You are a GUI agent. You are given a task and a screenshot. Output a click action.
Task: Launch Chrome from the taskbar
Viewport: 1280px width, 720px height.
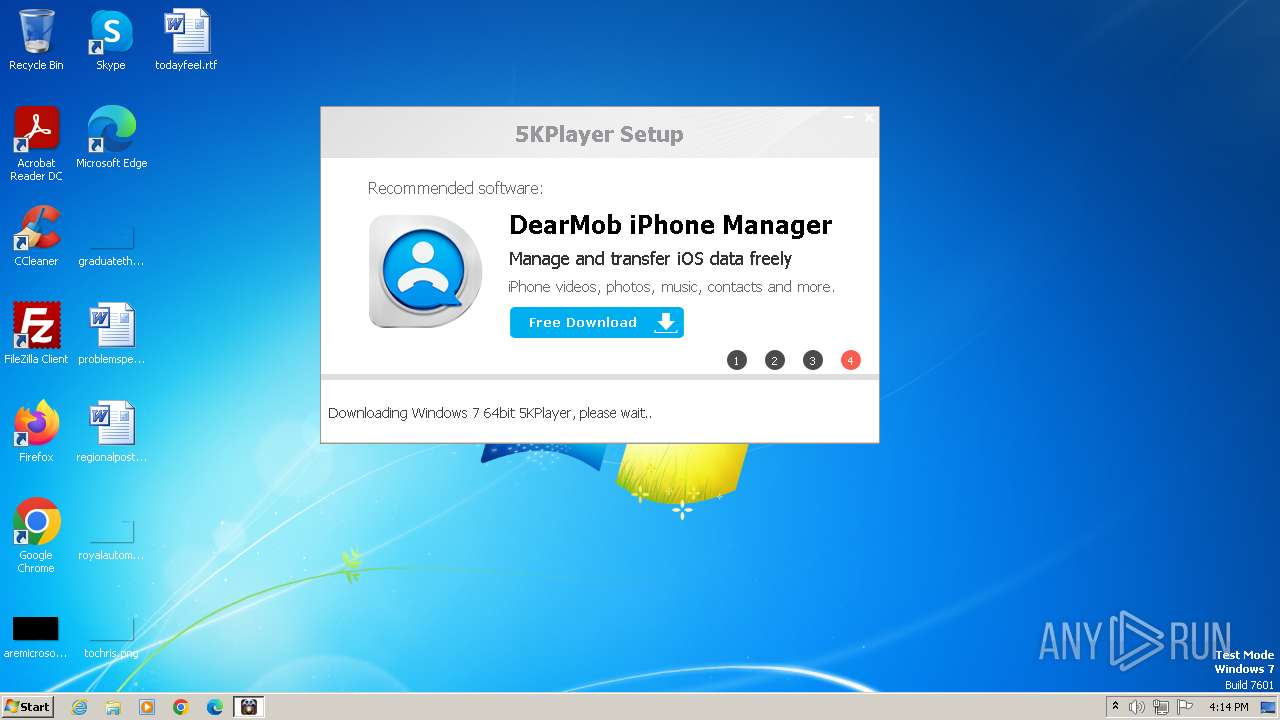click(181, 707)
